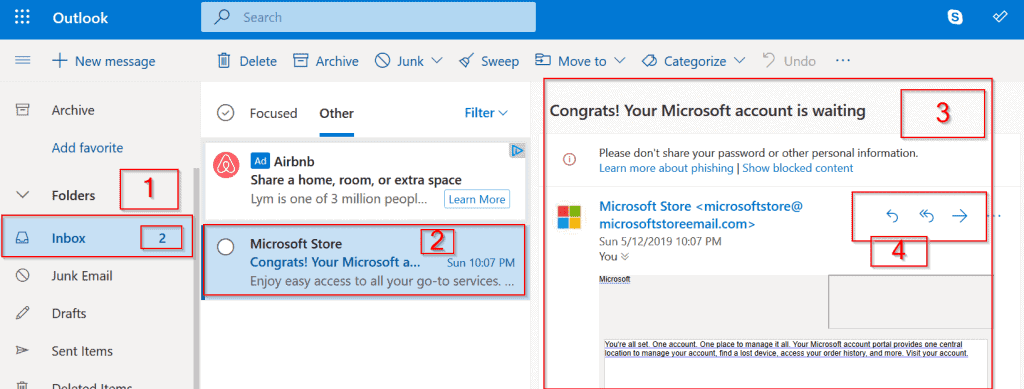Open the app launcher grid icon
The image size is (1024, 389).
pos(22,18)
